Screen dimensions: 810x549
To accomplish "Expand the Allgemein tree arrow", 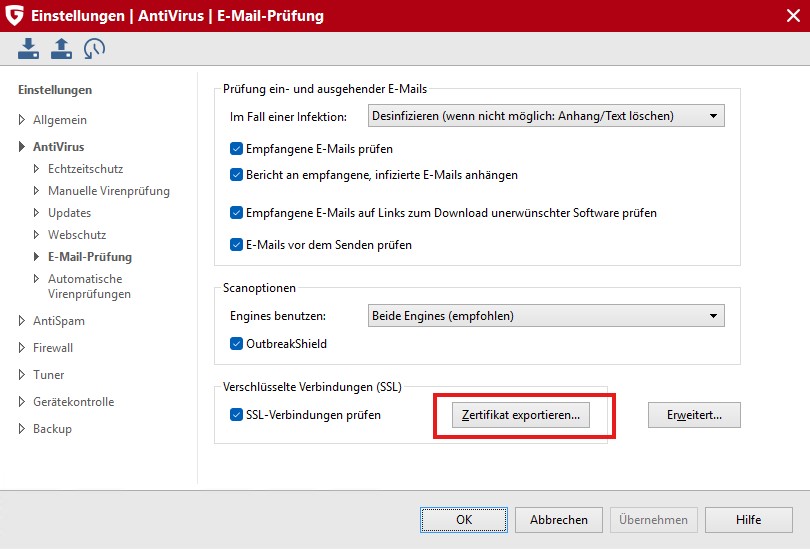I will (x=22, y=120).
